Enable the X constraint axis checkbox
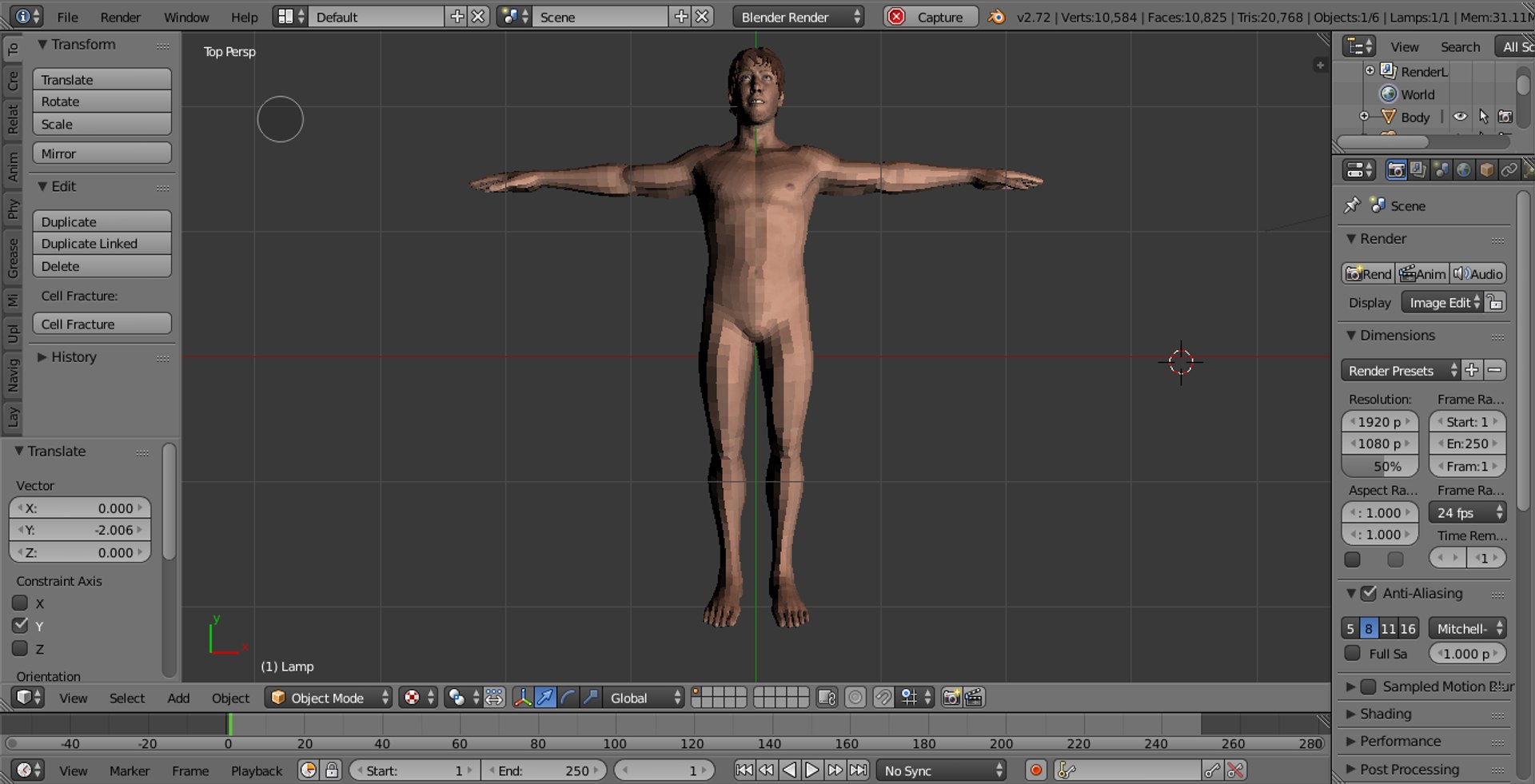 pos(21,603)
